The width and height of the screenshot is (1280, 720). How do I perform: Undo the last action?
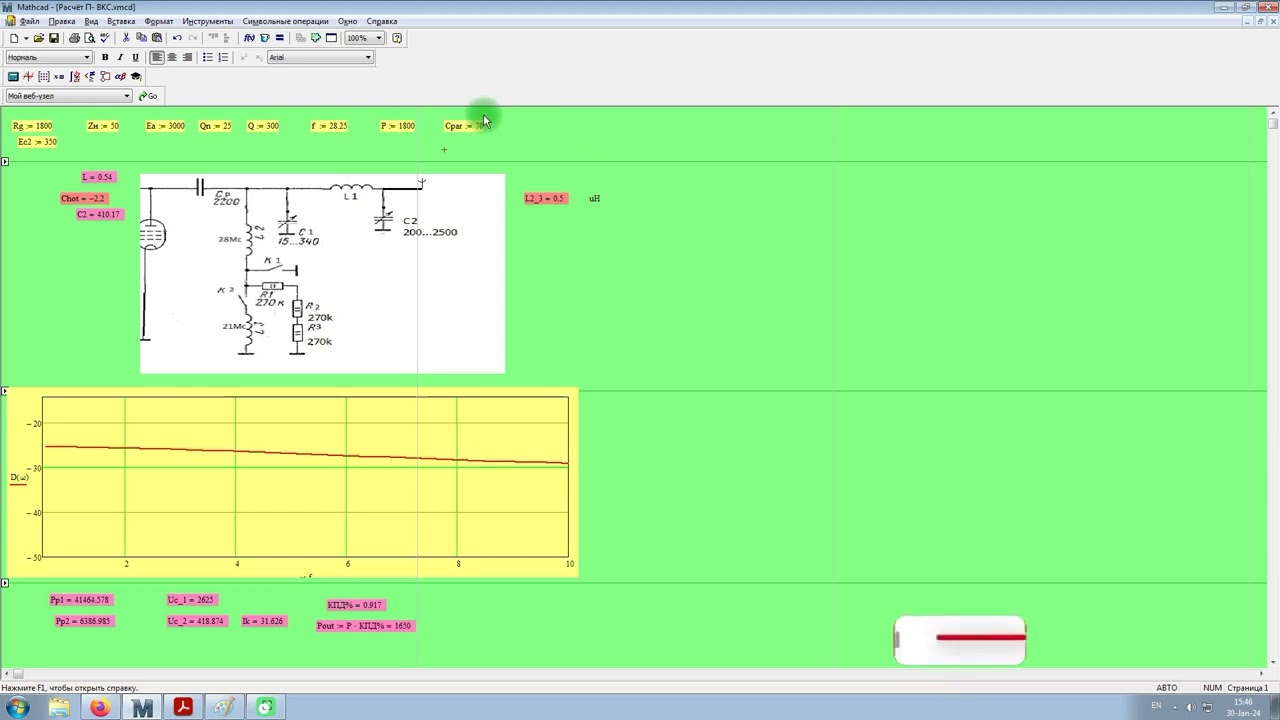177,38
